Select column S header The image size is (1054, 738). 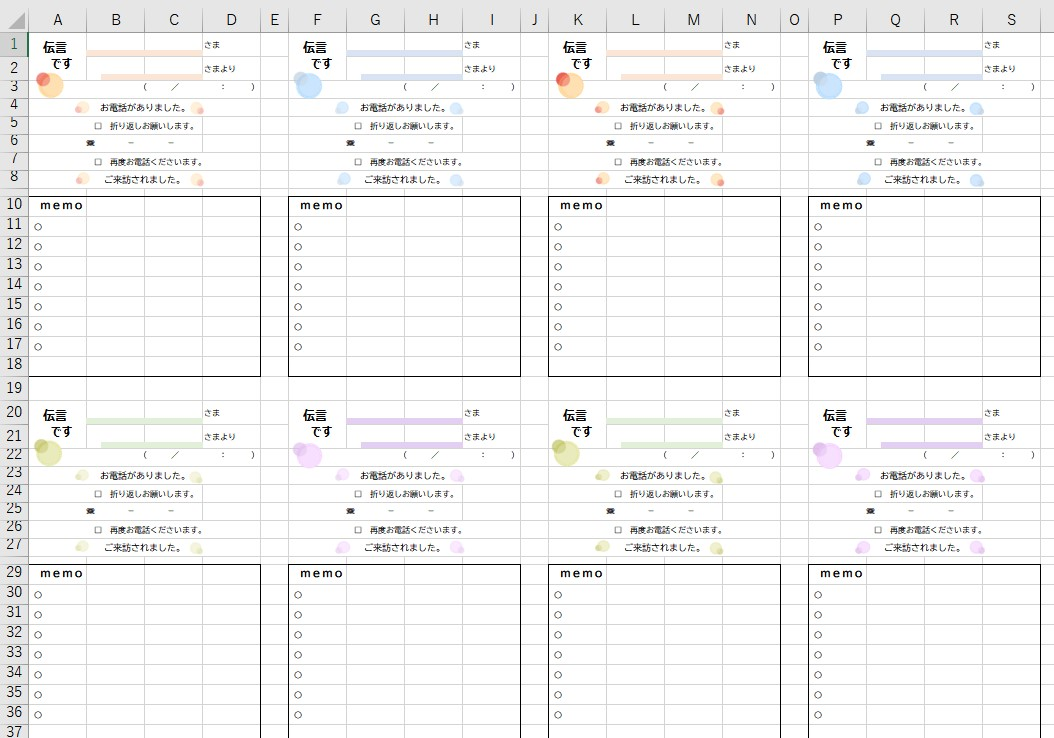1012,20
